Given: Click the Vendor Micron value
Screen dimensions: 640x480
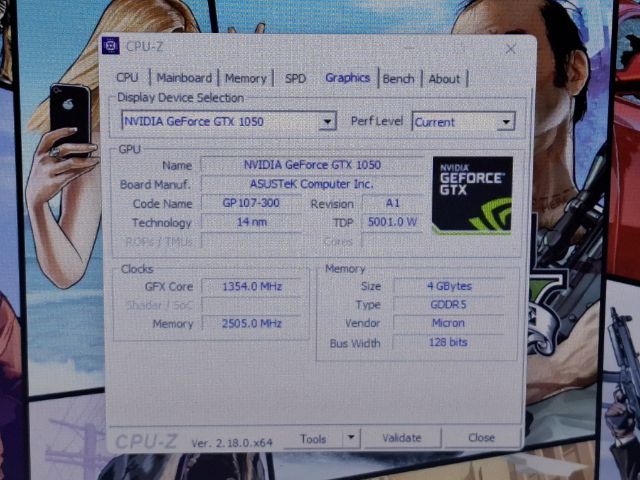Looking at the screenshot, I should [449, 323].
